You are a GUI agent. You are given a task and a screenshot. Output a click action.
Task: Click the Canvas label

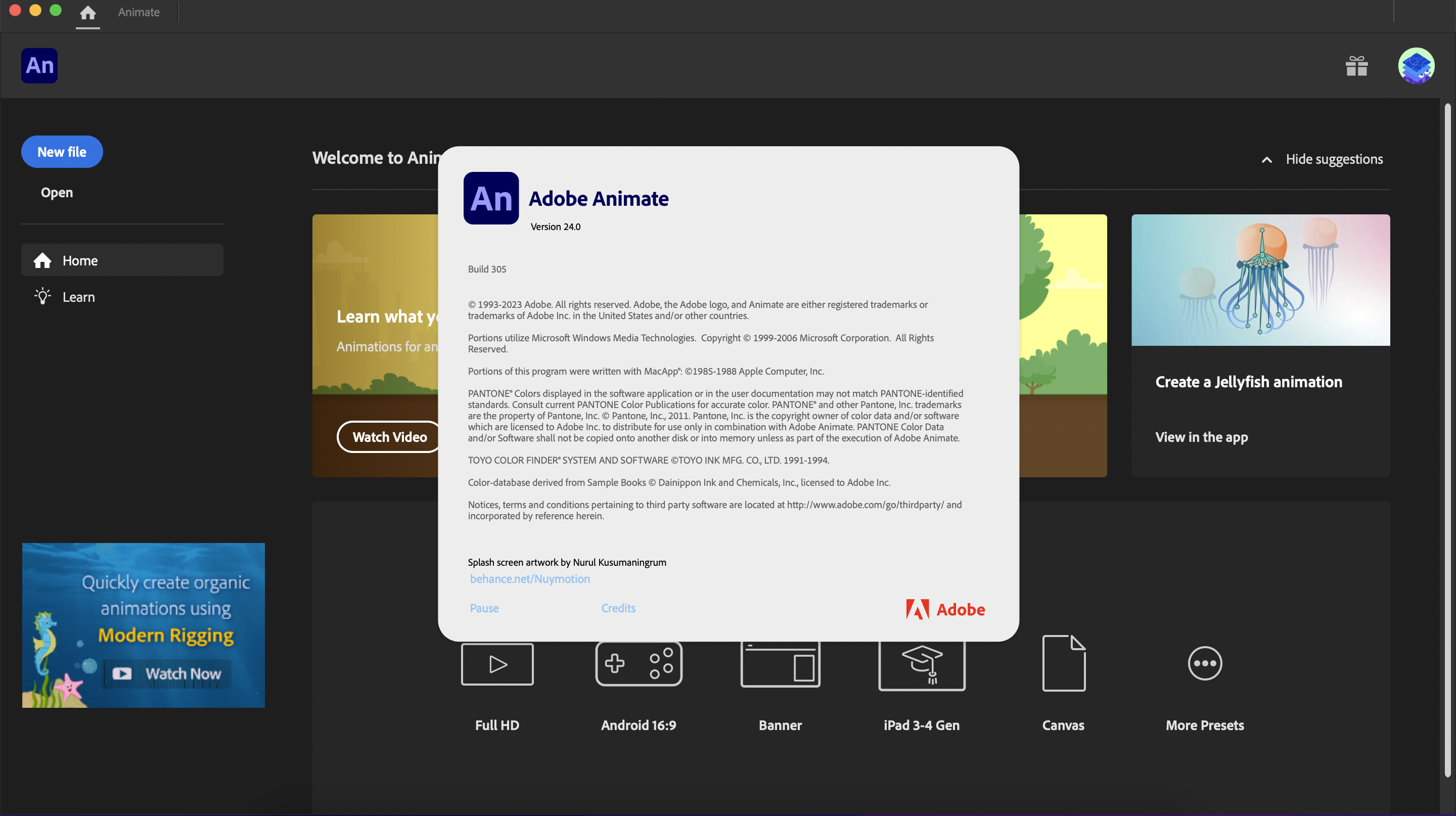point(1063,725)
